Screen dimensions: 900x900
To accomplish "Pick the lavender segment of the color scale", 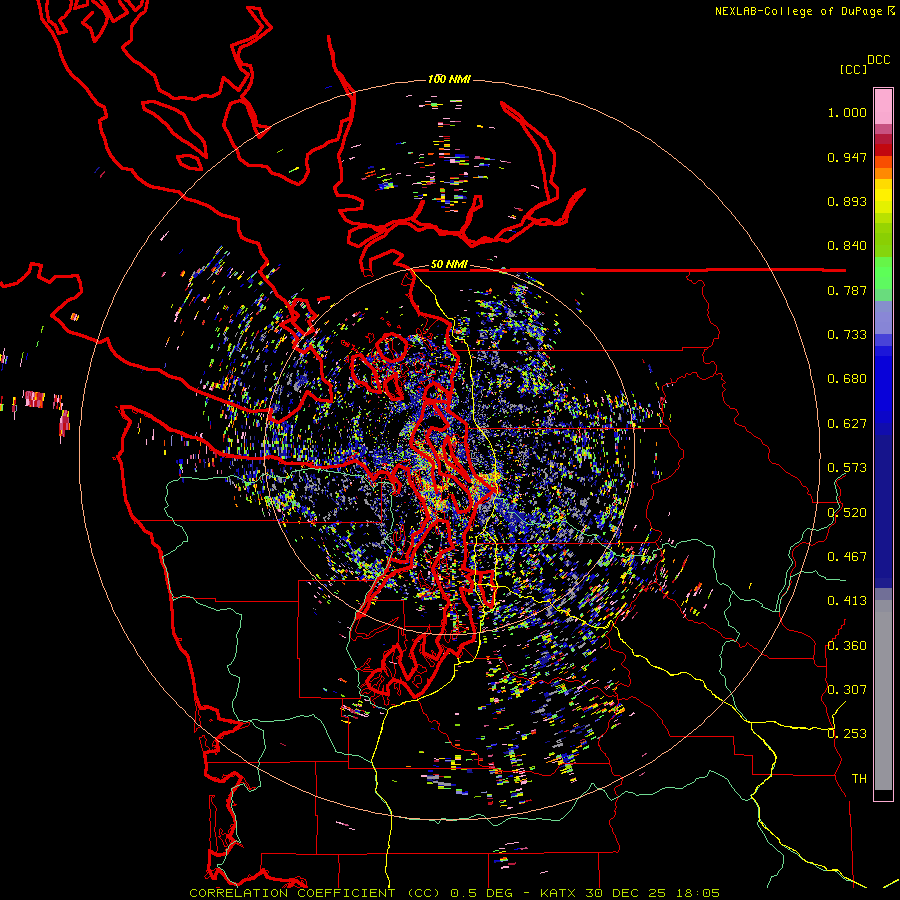I will (x=883, y=318).
